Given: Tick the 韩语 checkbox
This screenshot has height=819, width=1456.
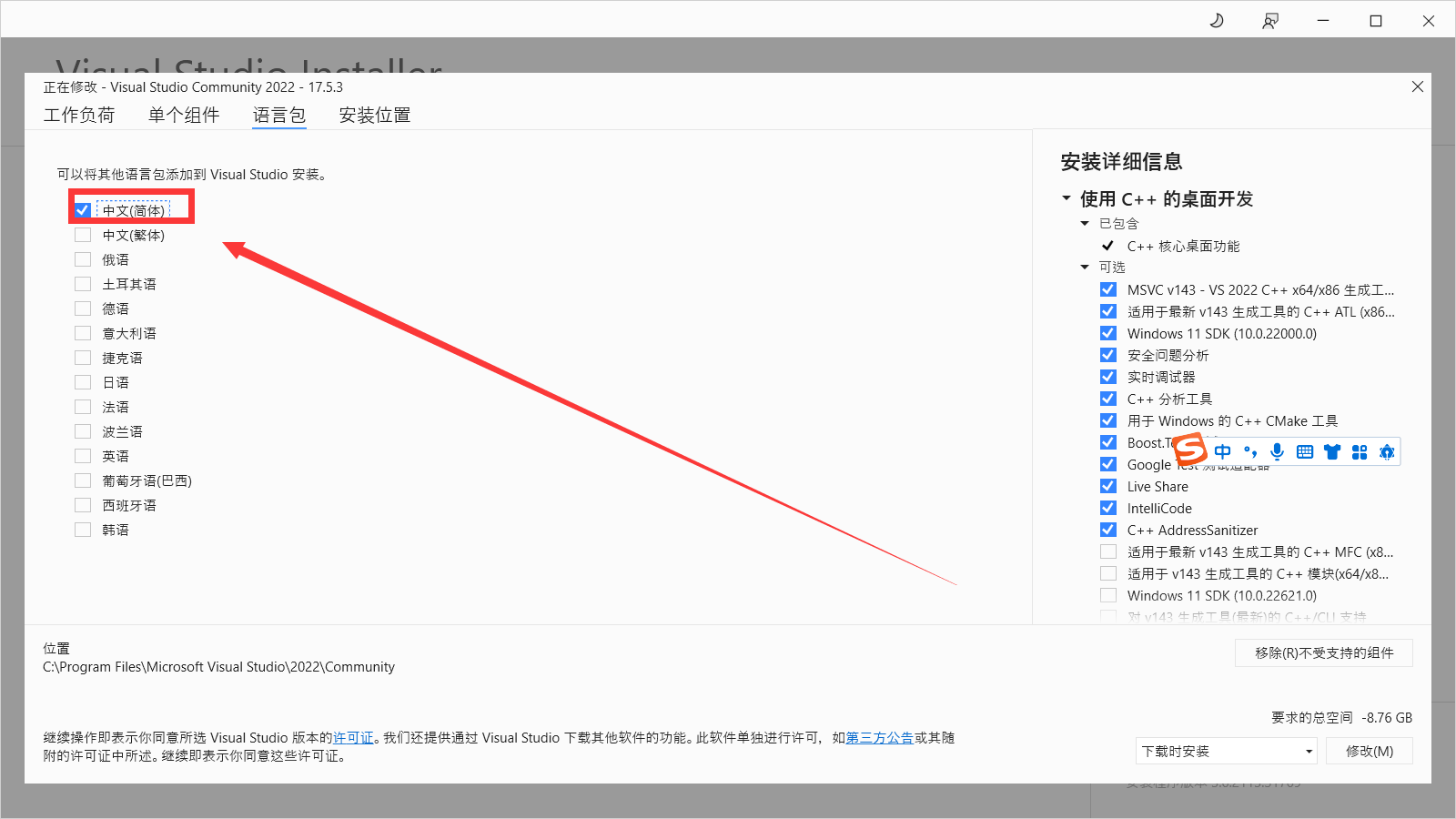Looking at the screenshot, I should [83, 530].
